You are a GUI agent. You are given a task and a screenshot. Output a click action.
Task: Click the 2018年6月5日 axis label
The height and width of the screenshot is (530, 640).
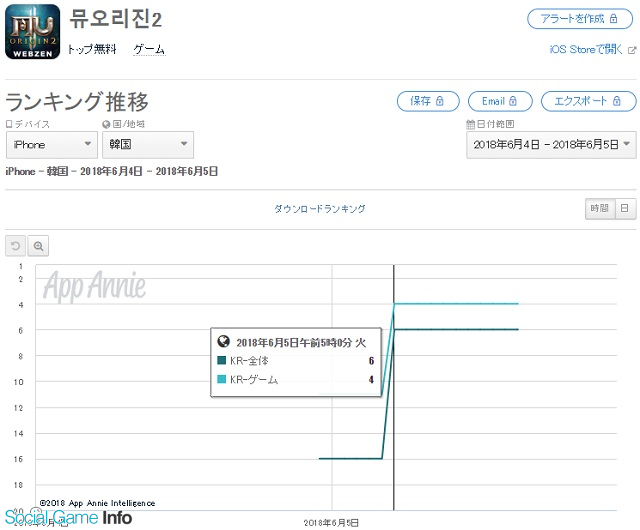coord(331,523)
